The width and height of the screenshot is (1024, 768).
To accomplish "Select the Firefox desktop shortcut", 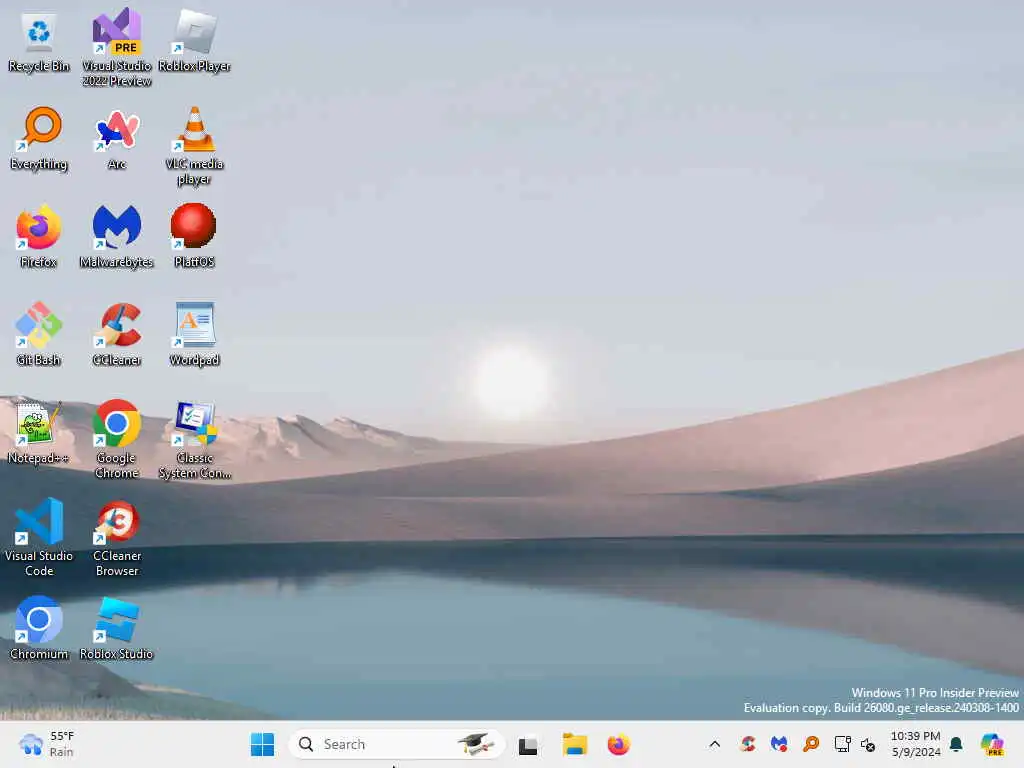I will [39, 236].
